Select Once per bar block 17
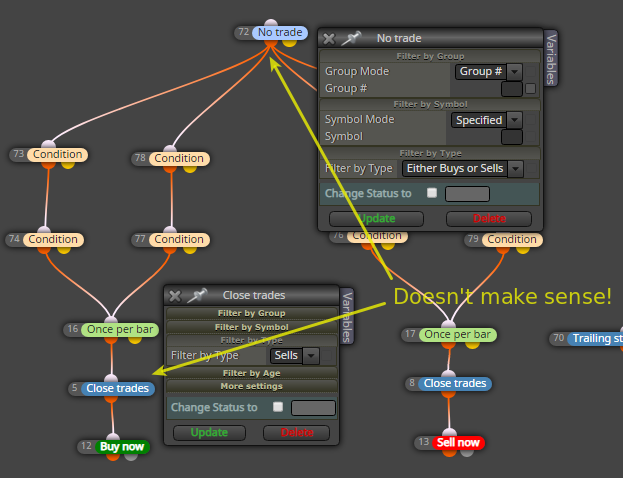 coord(457,335)
